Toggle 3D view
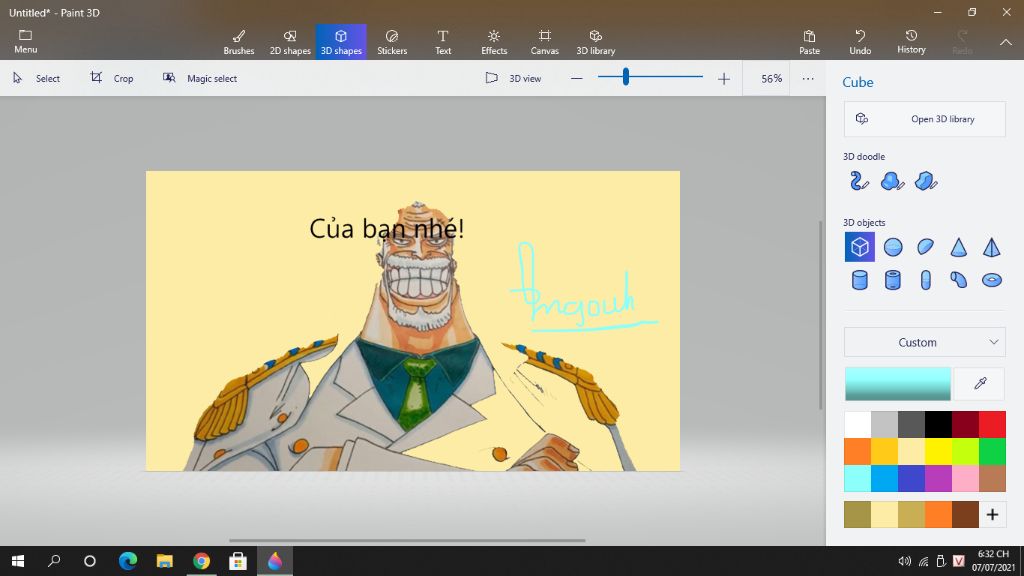The height and width of the screenshot is (576, 1024). click(513, 78)
